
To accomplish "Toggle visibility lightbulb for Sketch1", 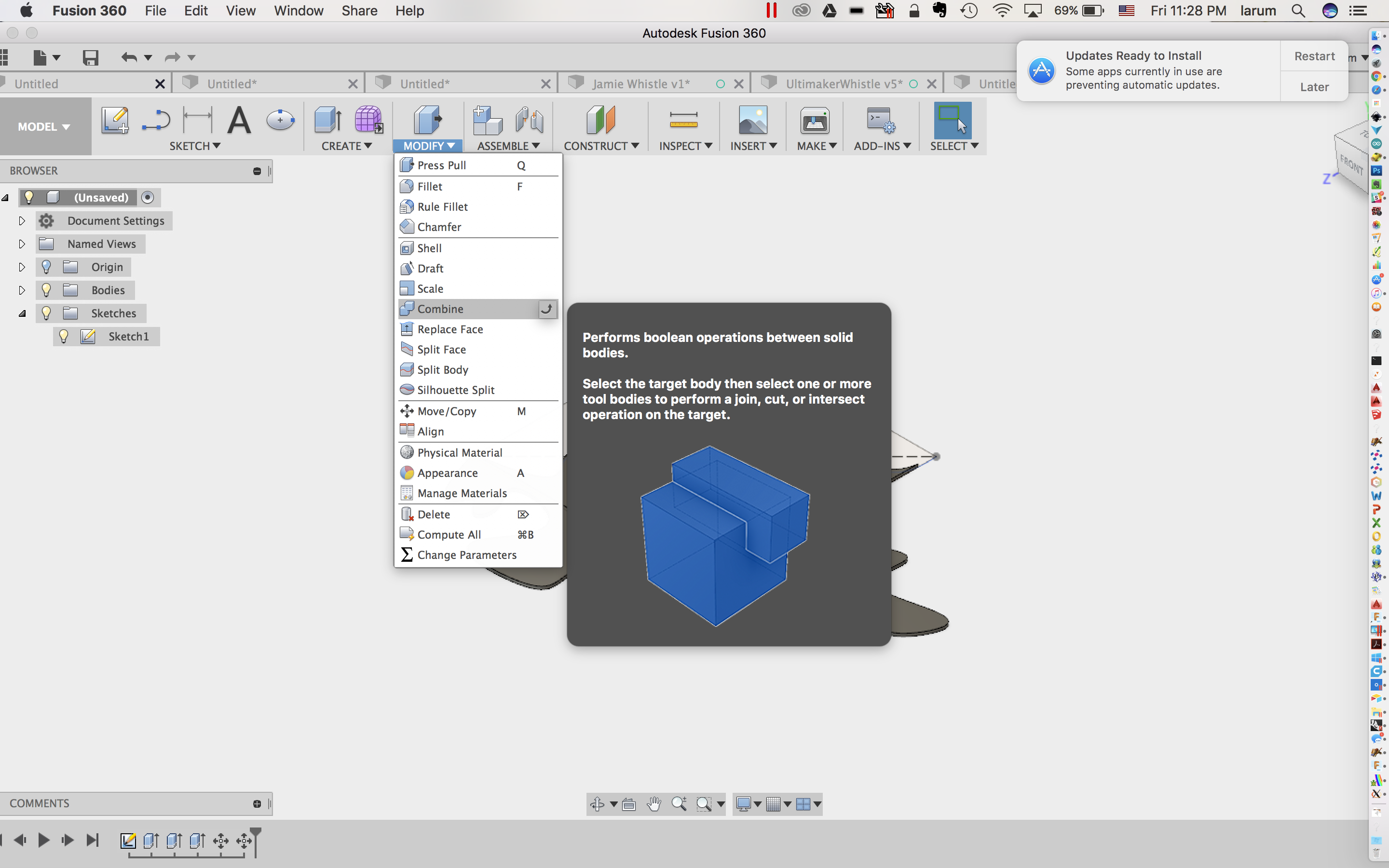I will (64, 337).
